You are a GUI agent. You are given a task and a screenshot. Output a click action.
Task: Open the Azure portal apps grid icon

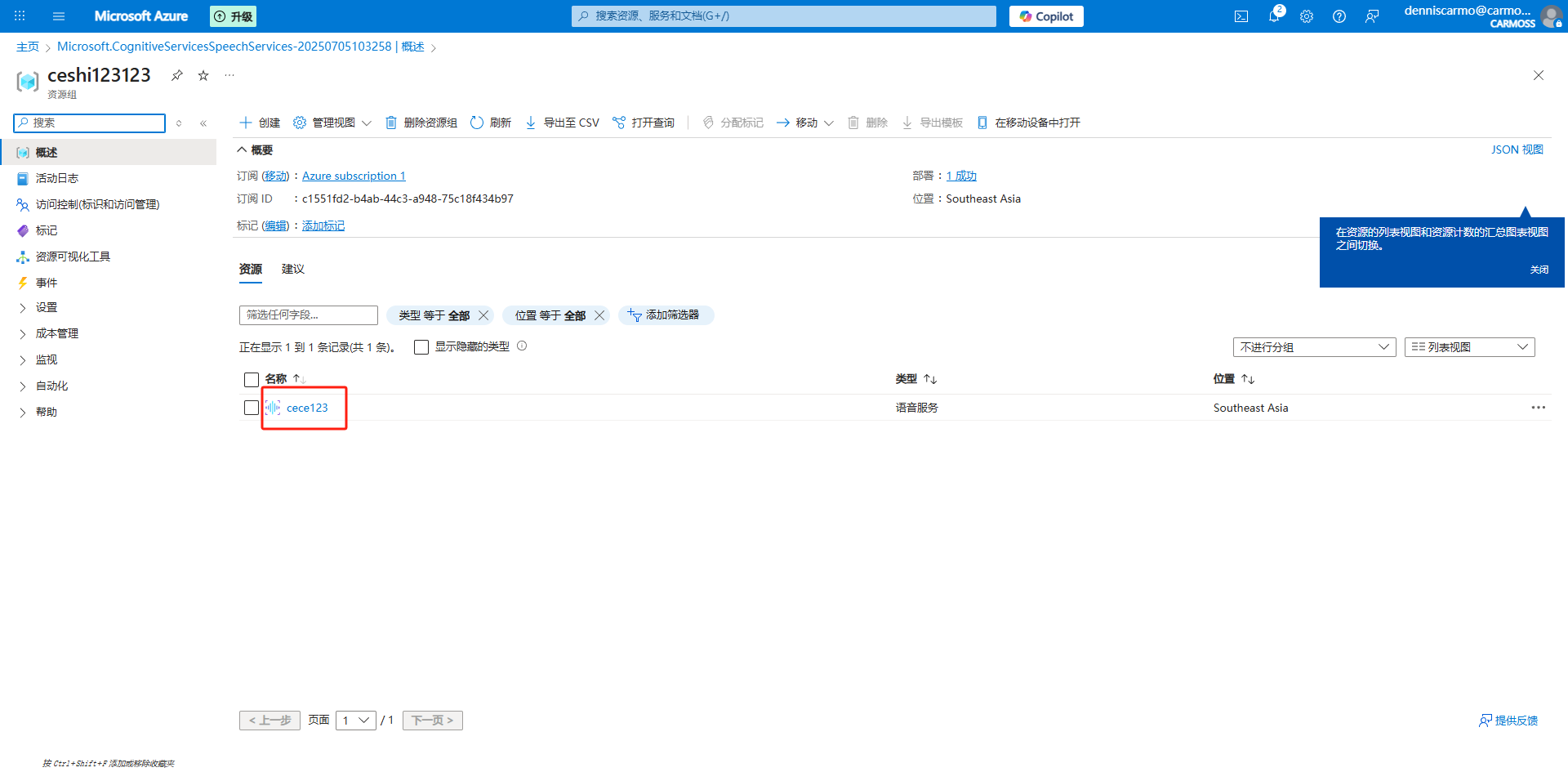coord(20,16)
